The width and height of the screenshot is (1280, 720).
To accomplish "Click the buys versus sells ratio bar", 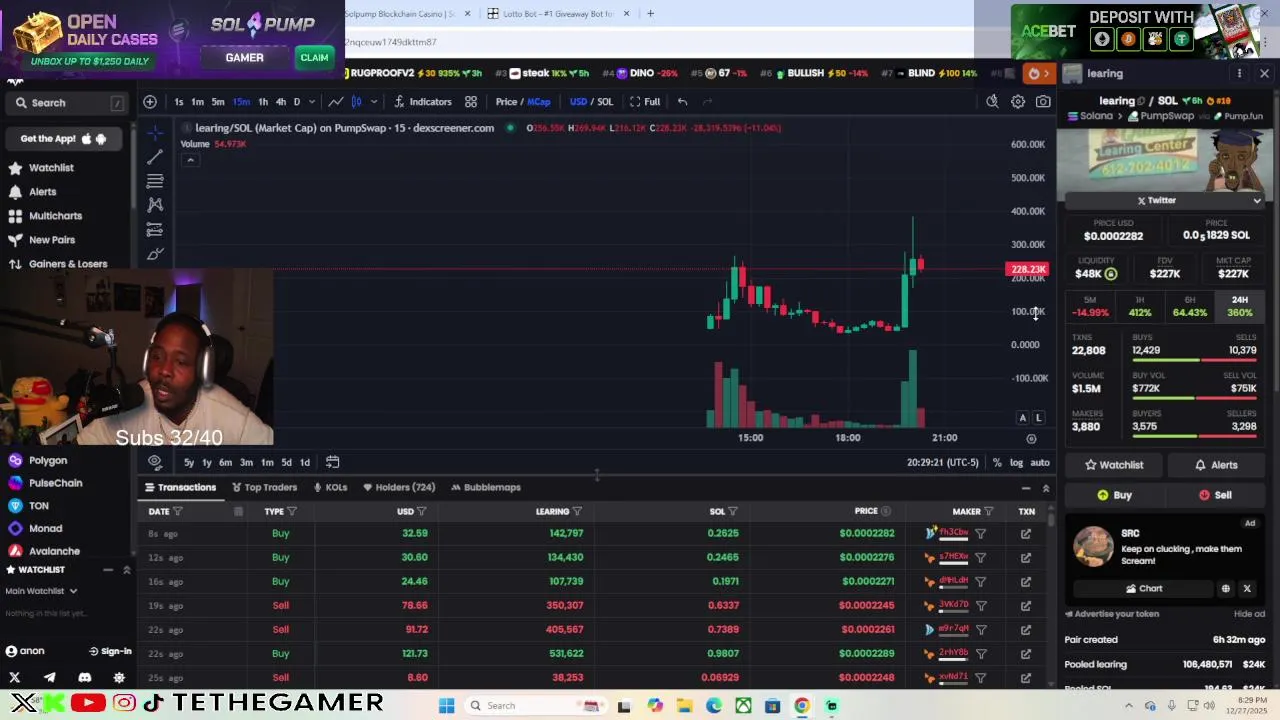I will coord(1194,360).
